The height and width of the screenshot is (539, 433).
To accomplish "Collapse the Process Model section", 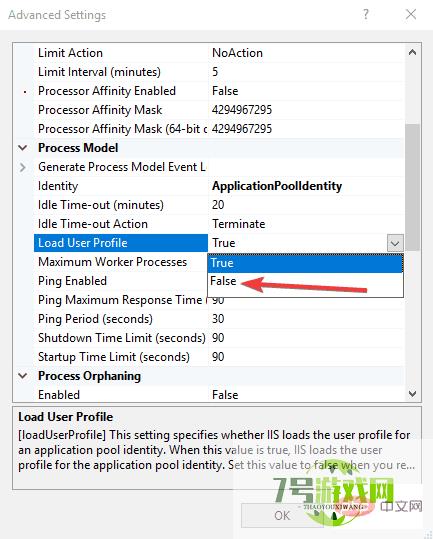I will (x=23, y=148).
